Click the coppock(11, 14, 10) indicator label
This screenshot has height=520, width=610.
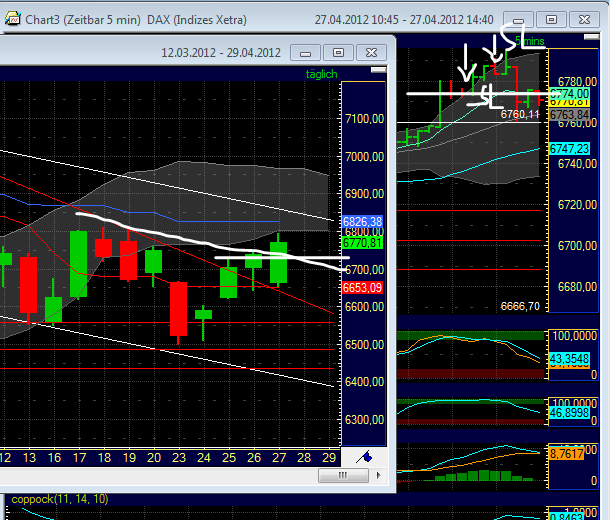[60, 499]
